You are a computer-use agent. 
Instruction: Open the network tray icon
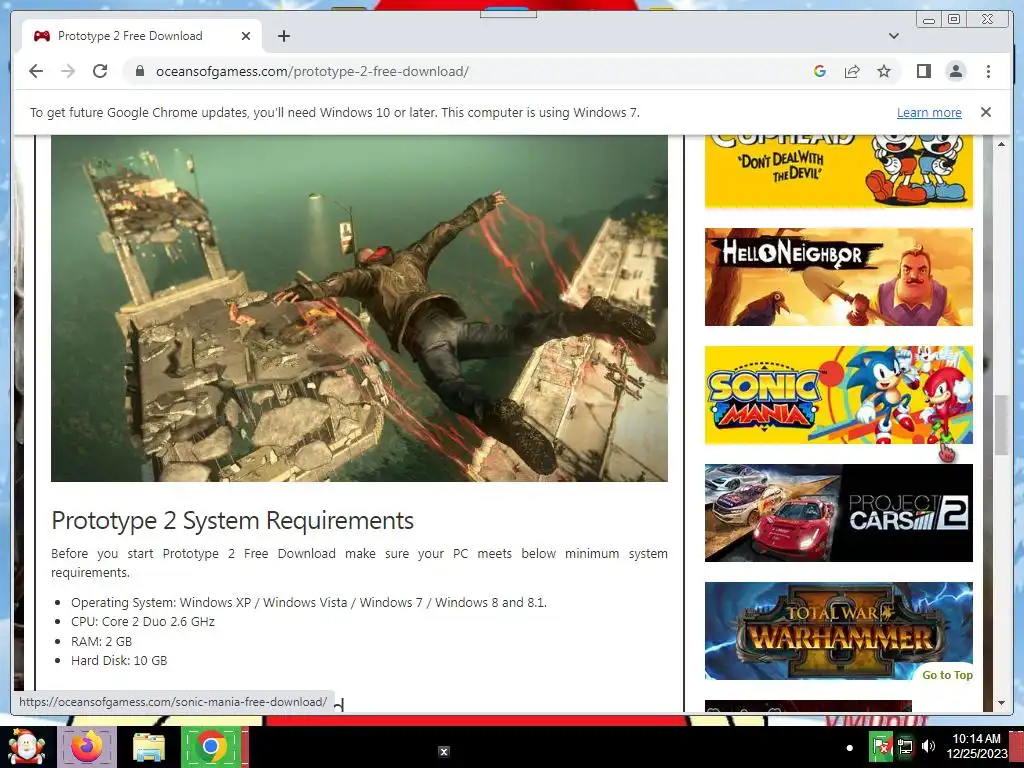[x=905, y=746]
